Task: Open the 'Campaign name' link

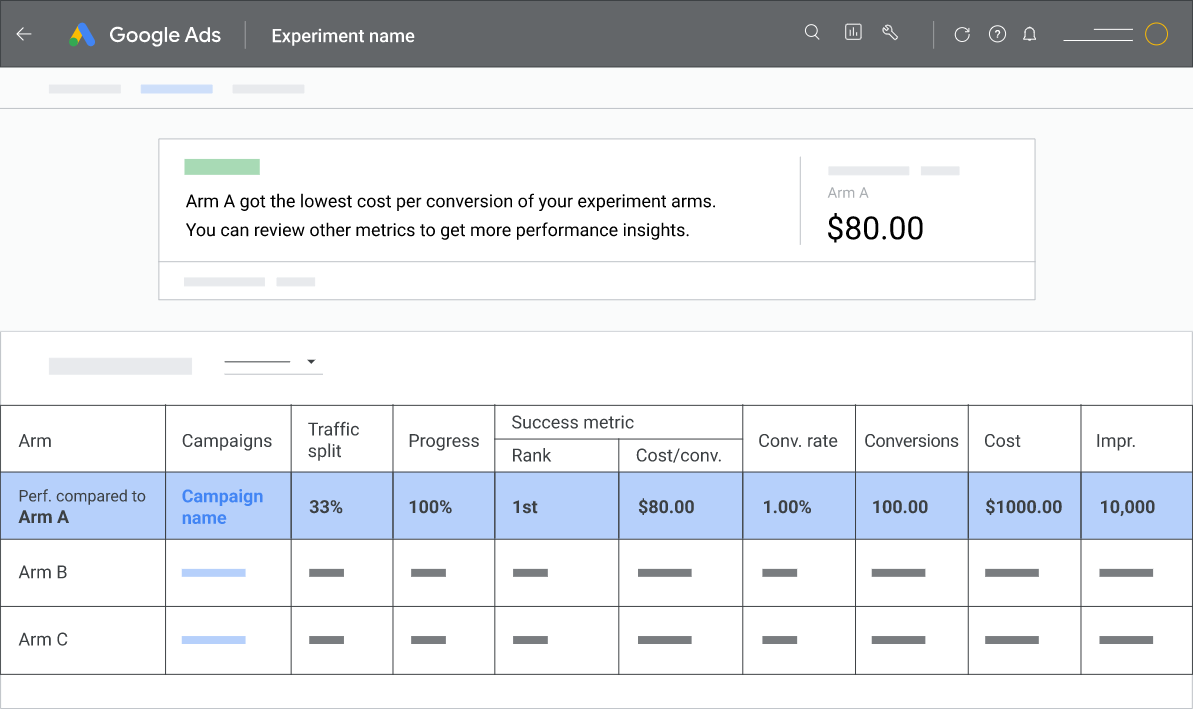Action: [222, 507]
